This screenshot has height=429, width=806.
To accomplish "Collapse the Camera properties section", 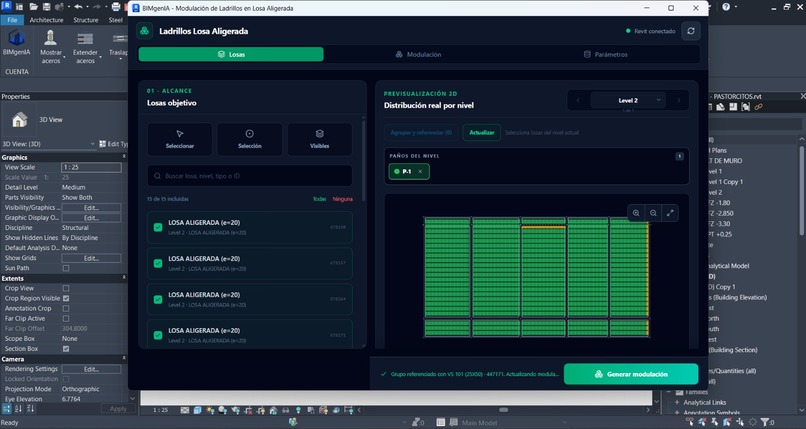I will pyautogui.click(x=124, y=358).
